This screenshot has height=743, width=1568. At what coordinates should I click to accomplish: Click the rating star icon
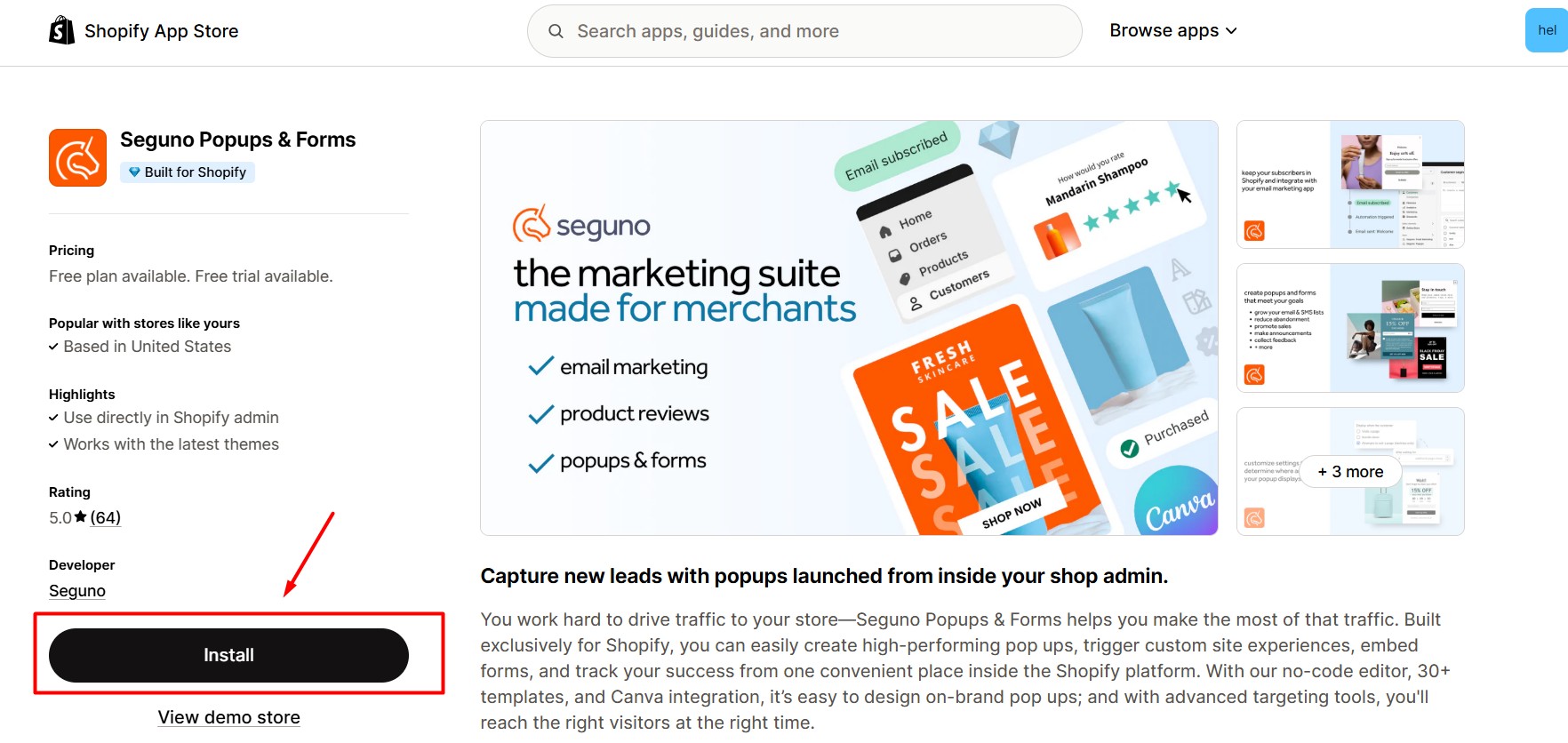coord(81,517)
